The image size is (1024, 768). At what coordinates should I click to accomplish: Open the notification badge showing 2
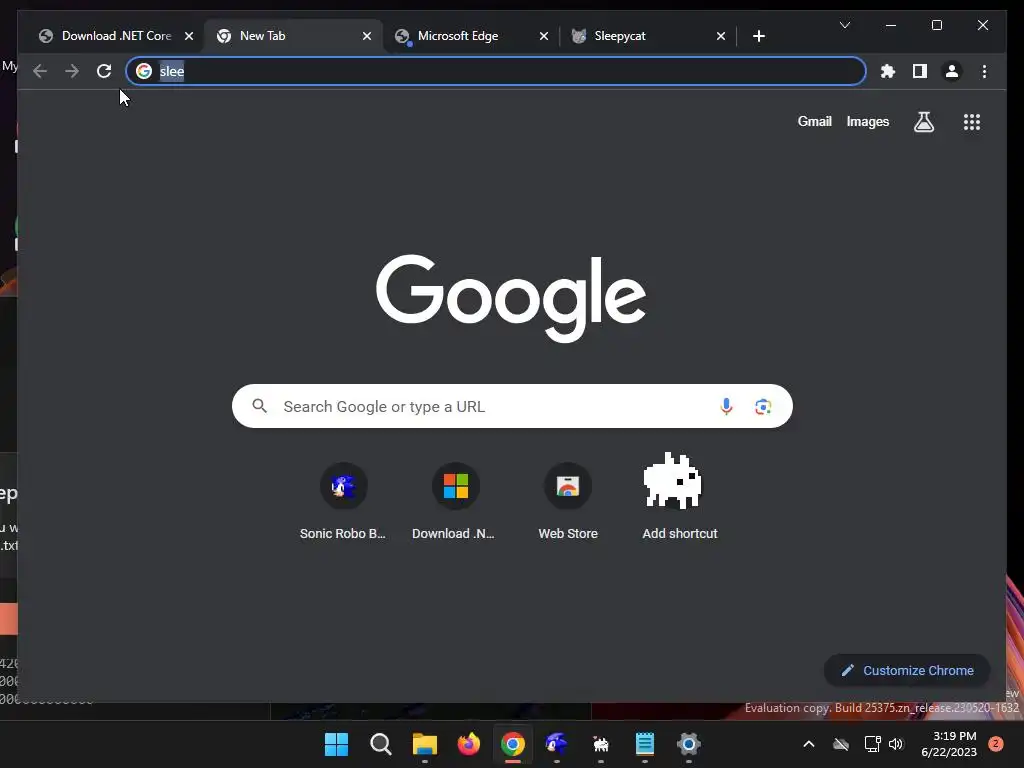click(x=996, y=743)
